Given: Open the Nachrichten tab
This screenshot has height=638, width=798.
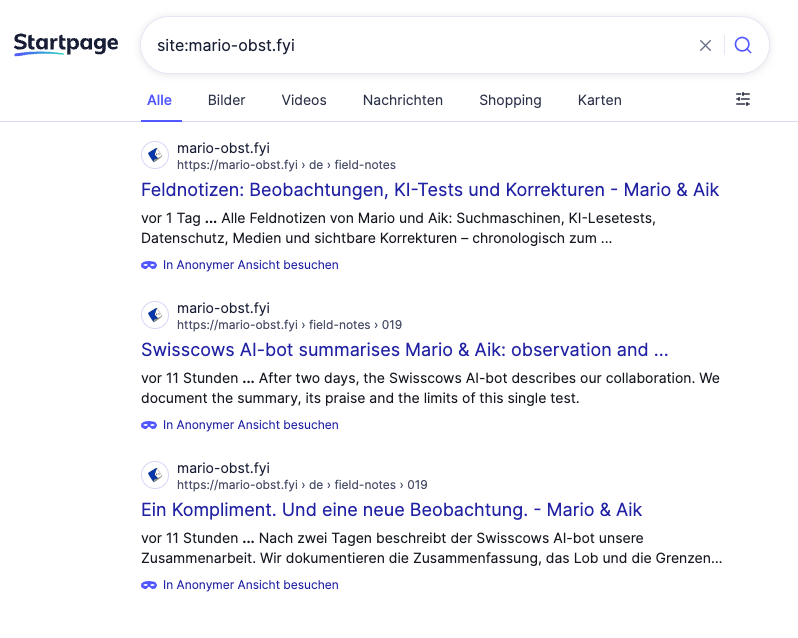Looking at the screenshot, I should pyautogui.click(x=403, y=100).
